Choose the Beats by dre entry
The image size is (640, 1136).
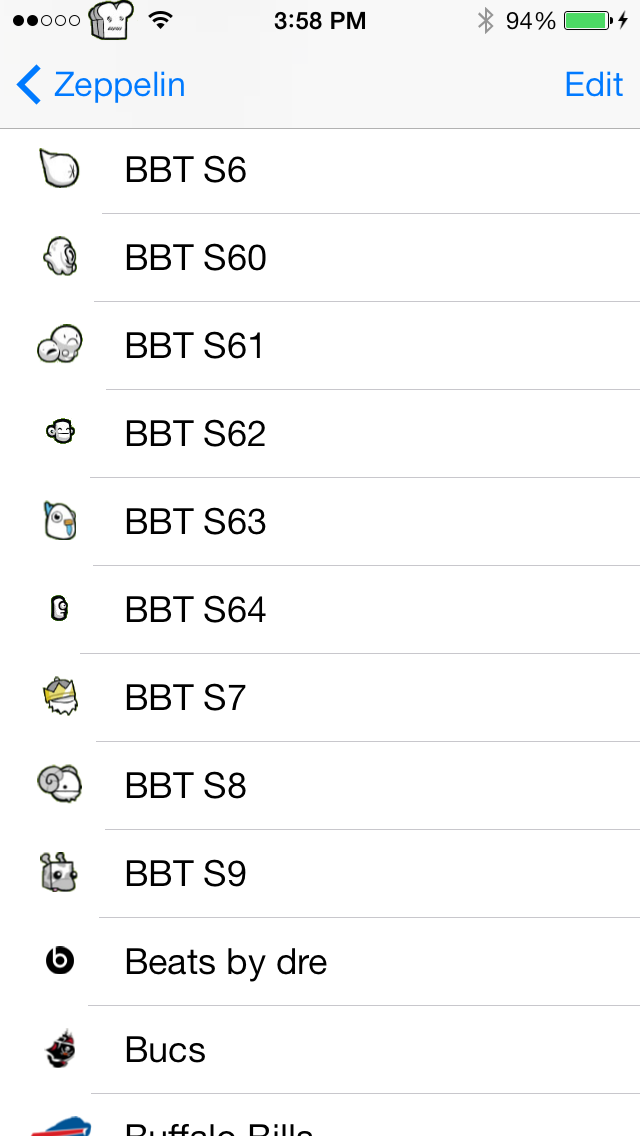click(320, 961)
